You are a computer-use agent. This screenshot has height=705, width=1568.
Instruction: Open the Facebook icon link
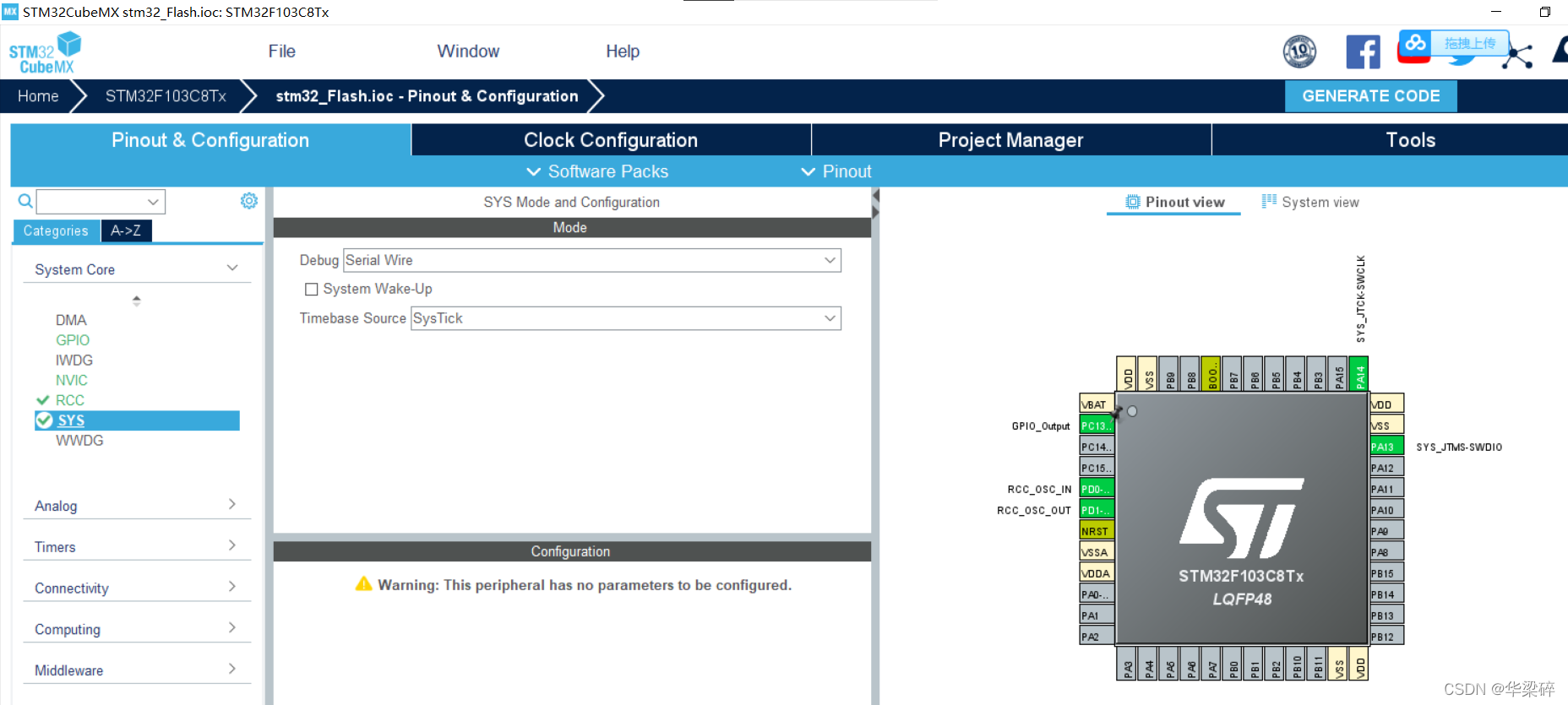point(1363,52)
